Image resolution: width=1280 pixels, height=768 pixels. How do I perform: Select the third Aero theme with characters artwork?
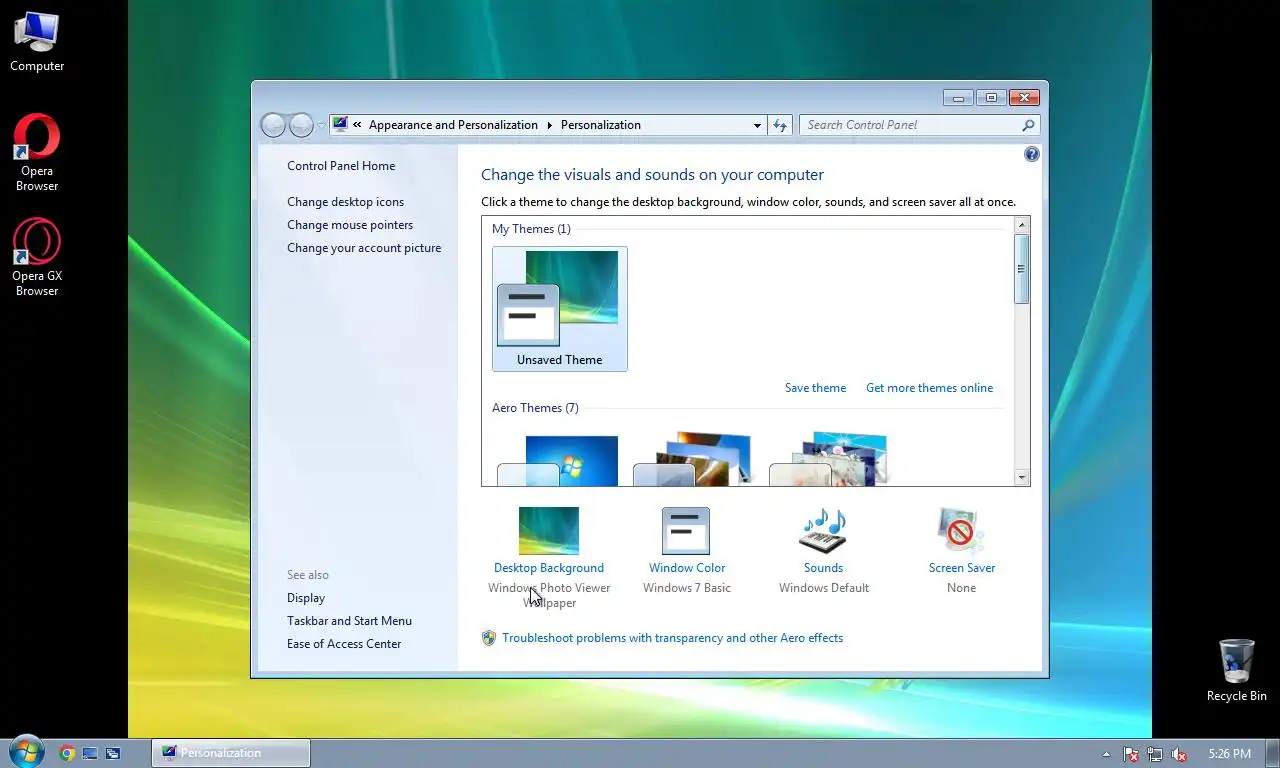[828, 460]
